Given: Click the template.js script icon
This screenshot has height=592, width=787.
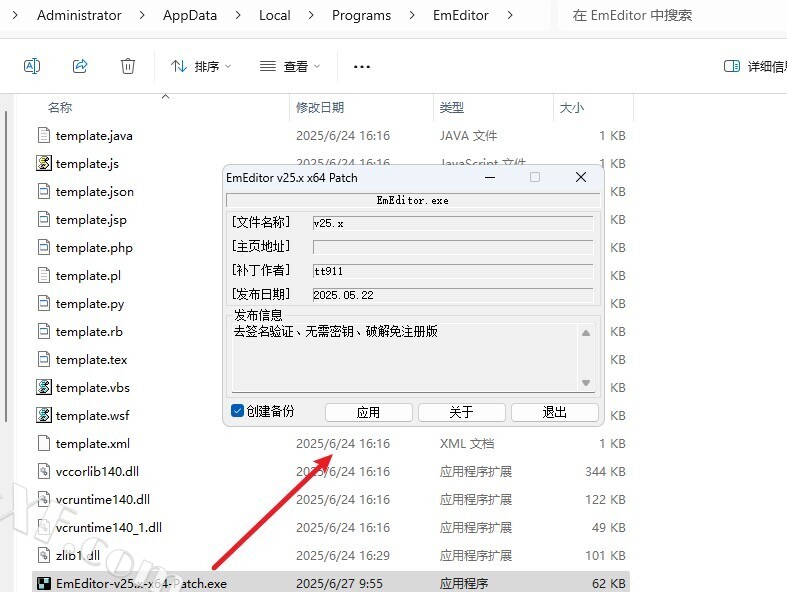Looking at the screenshot, I should 44,163.
